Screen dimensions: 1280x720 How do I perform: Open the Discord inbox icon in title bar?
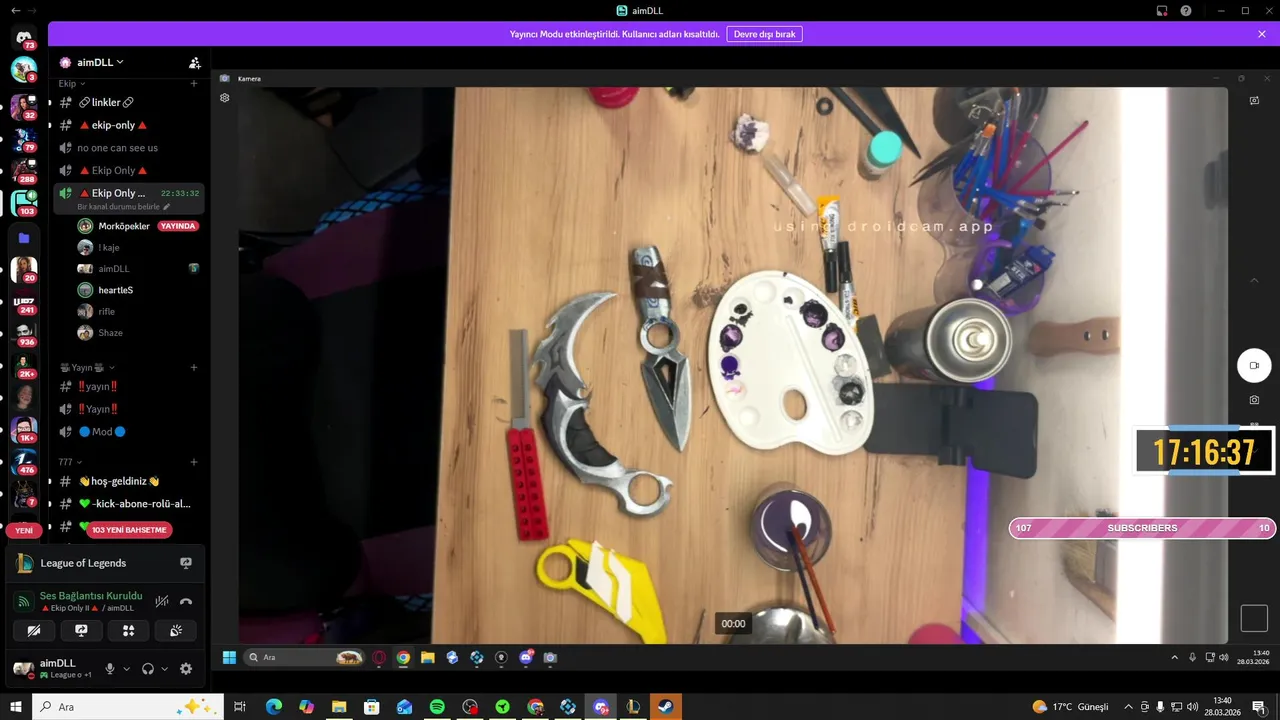tap(1162, 11)
